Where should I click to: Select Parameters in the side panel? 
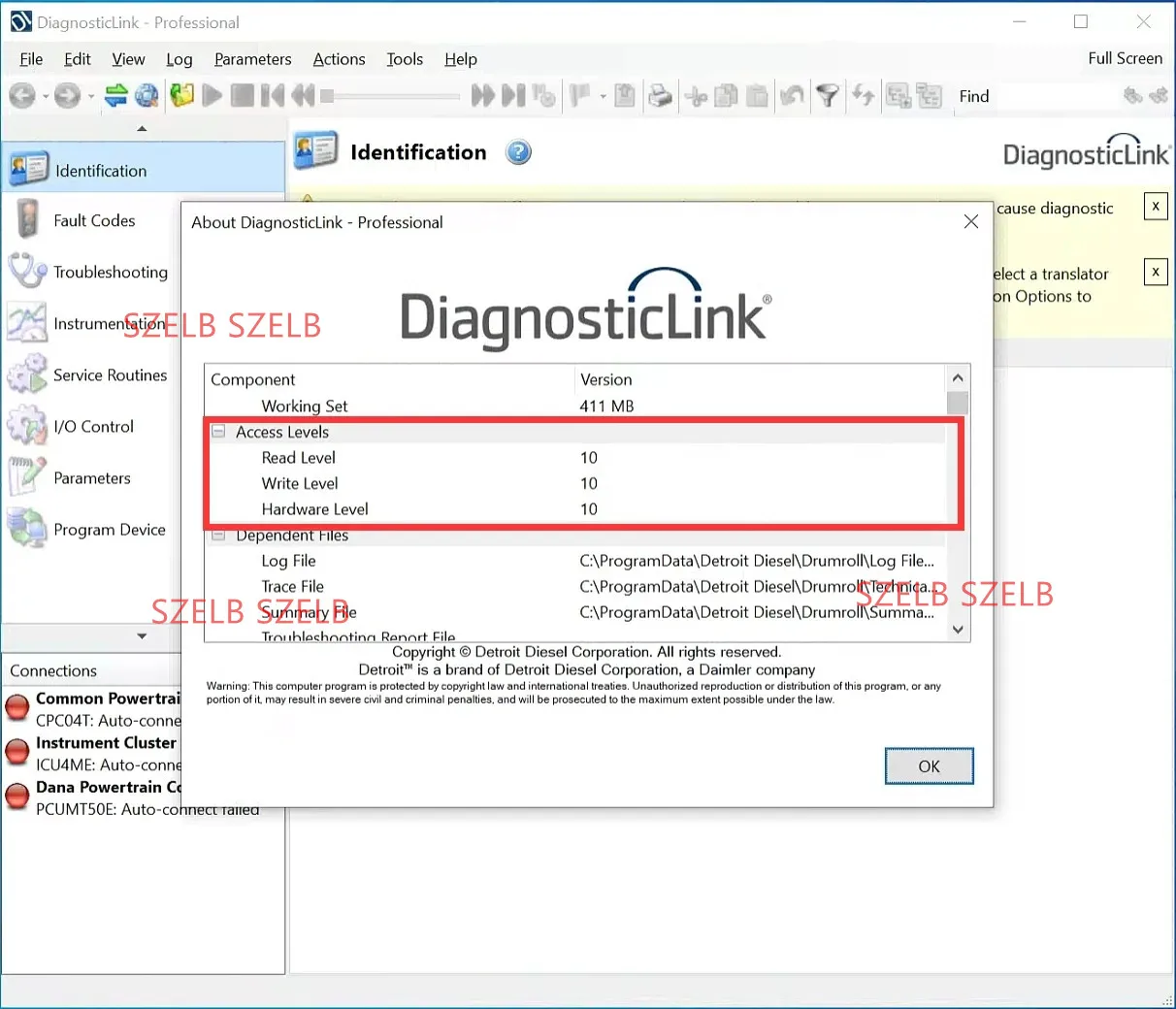(92, 478)
